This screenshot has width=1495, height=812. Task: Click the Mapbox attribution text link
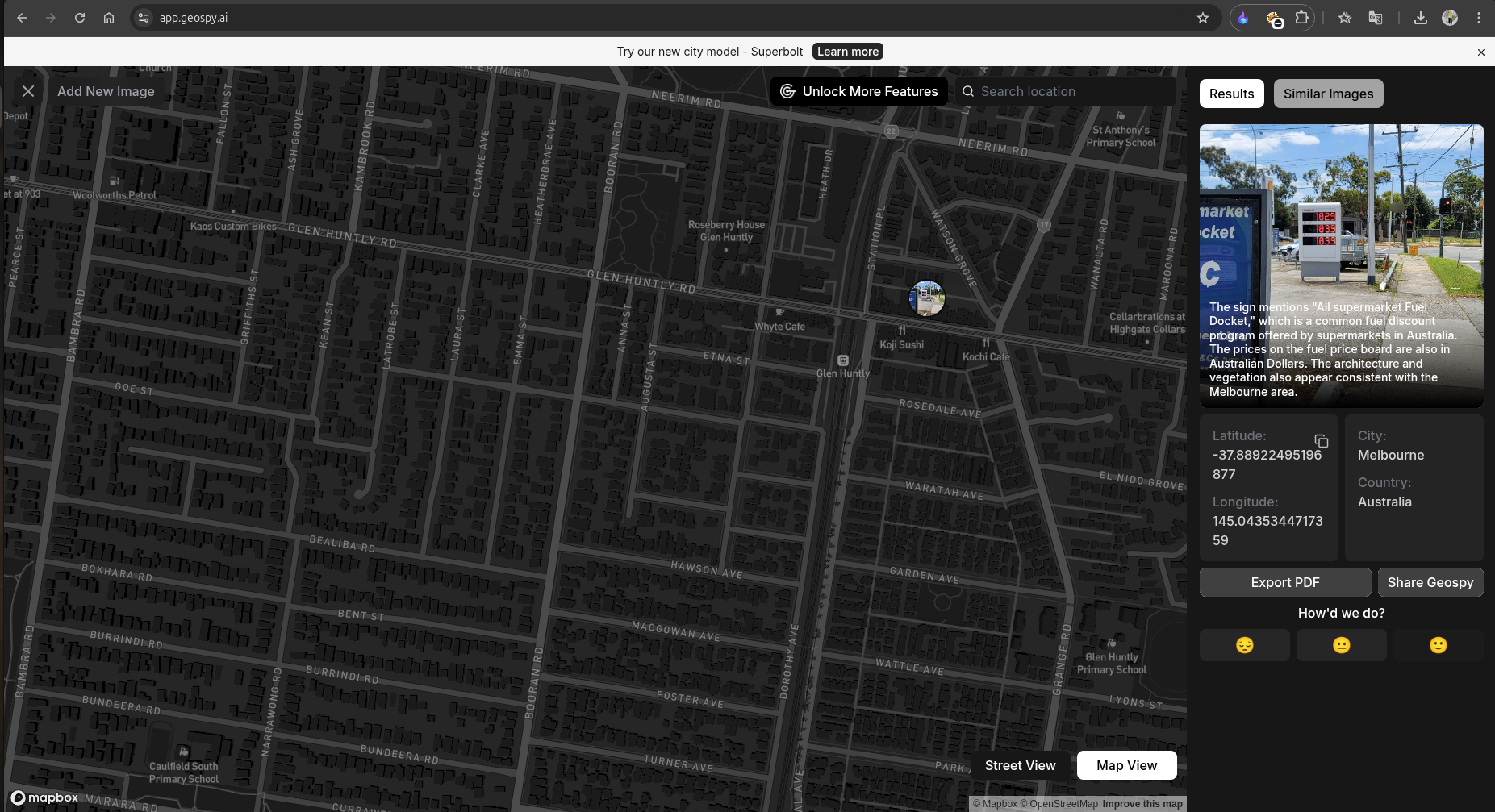click(995, 804)
